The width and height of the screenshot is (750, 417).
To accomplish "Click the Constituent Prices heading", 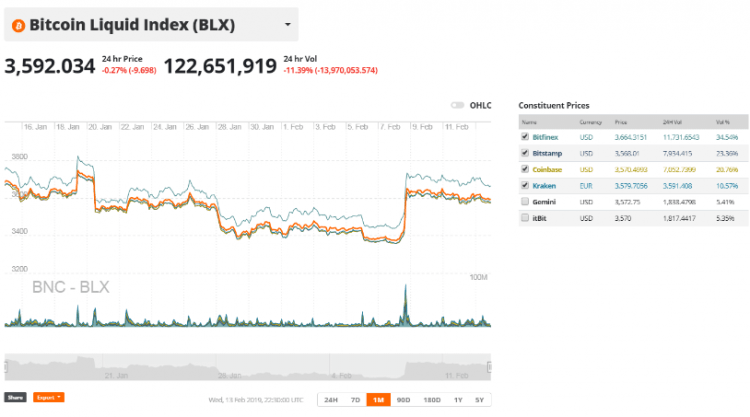I will click(554, 106).
